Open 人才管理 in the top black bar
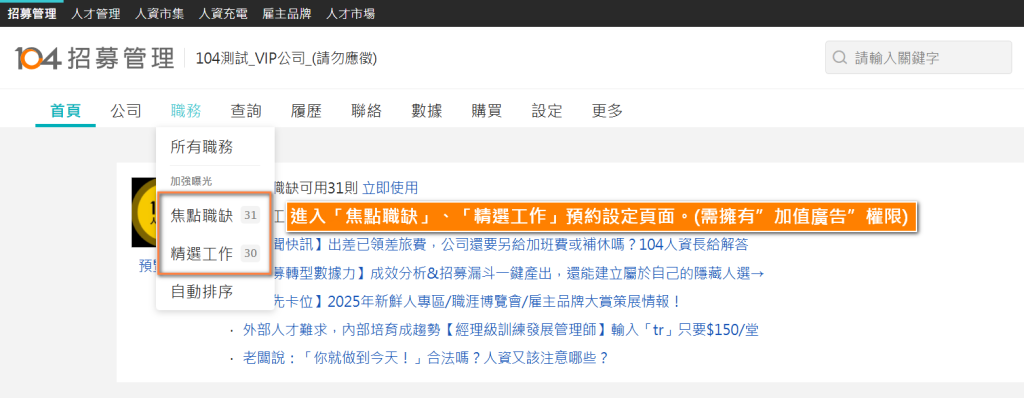The image size is (1024, 398). tap(96, 13)
